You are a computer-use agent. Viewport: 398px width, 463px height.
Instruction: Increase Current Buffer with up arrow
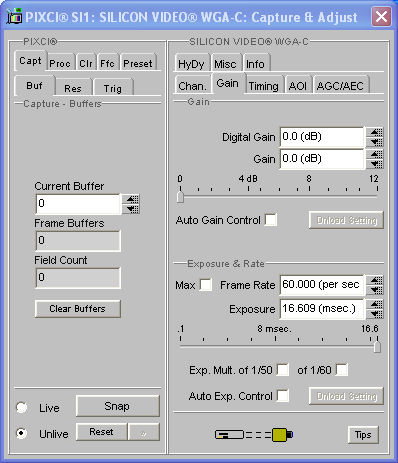click(131, 199)
